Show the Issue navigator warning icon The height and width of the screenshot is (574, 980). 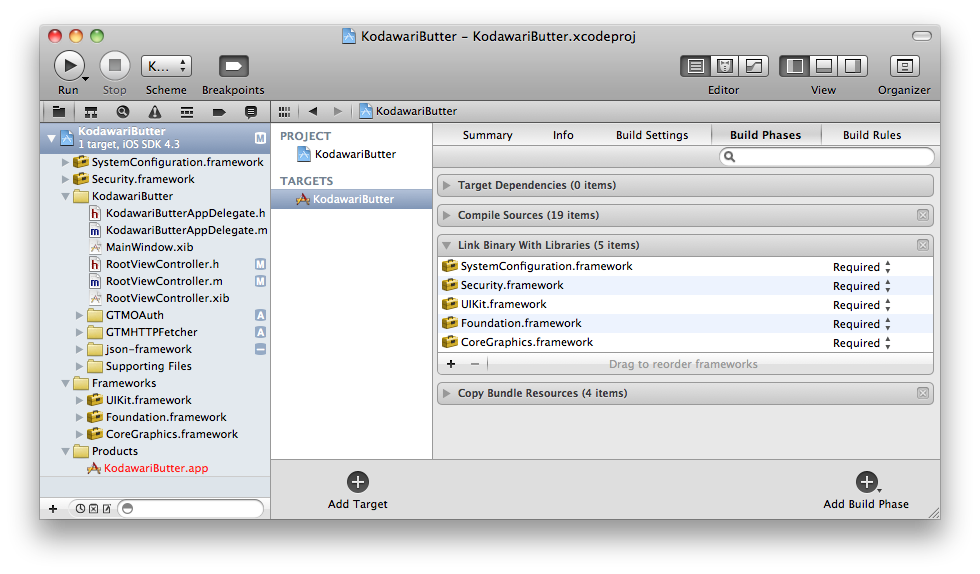click(154, 112)
